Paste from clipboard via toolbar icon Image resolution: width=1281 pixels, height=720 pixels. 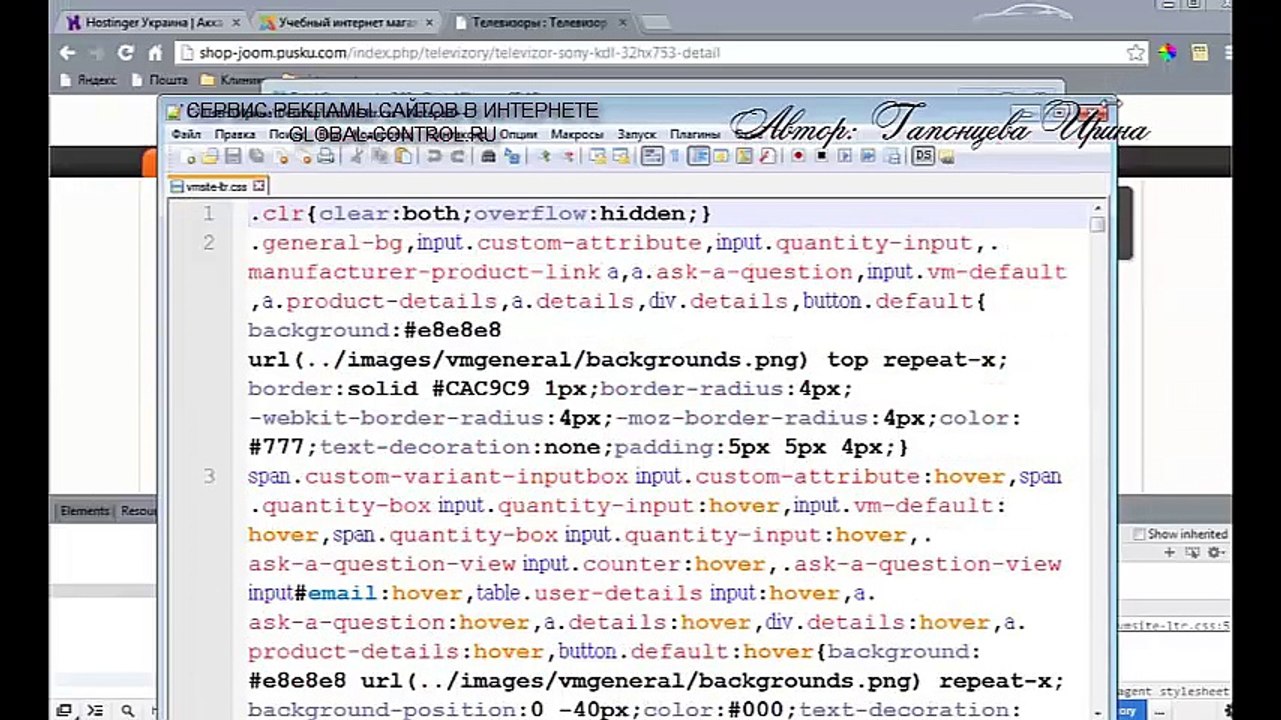(x=403, y=156)
